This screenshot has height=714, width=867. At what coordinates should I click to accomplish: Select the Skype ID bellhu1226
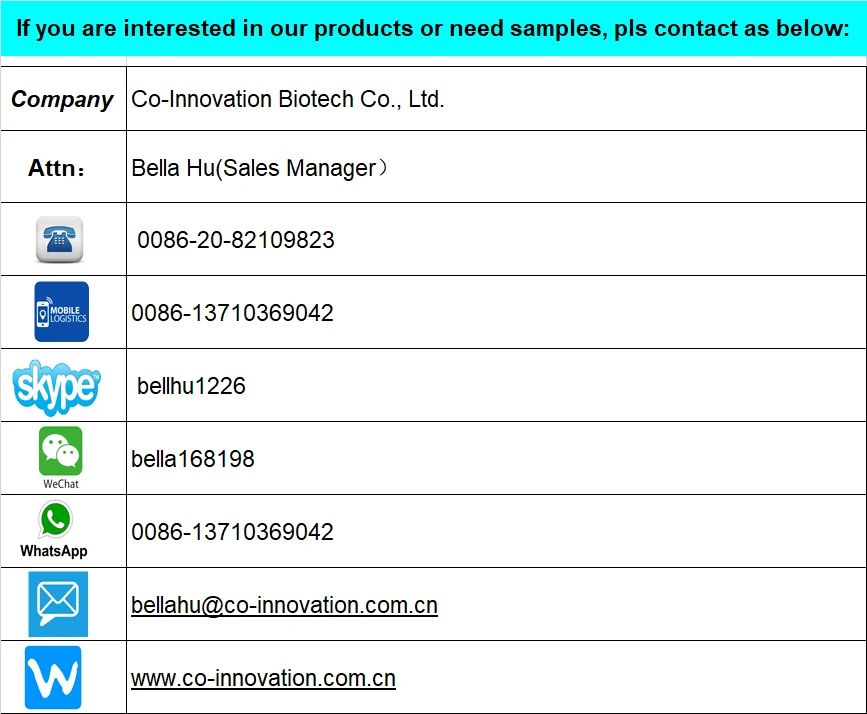[x=191, y=386]
